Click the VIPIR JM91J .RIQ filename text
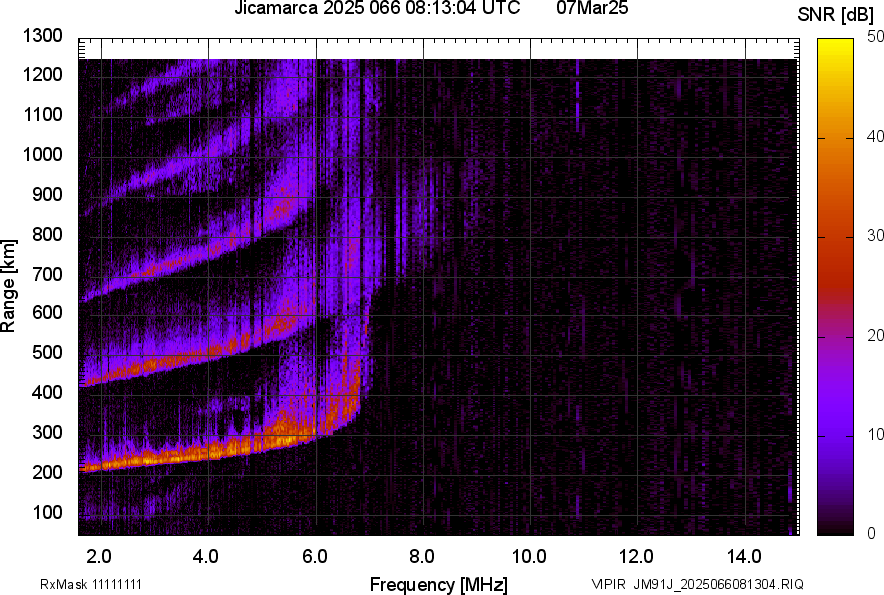Screen dimensions: 884x595 click(x=697, y=584)
